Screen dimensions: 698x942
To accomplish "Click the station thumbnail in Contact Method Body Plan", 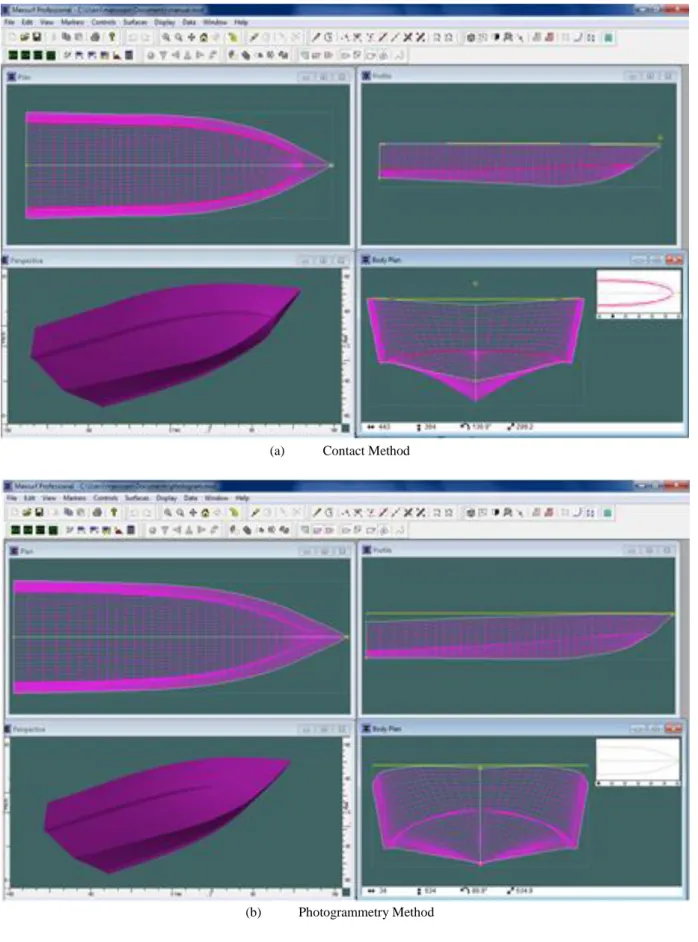I will point(638,293).
